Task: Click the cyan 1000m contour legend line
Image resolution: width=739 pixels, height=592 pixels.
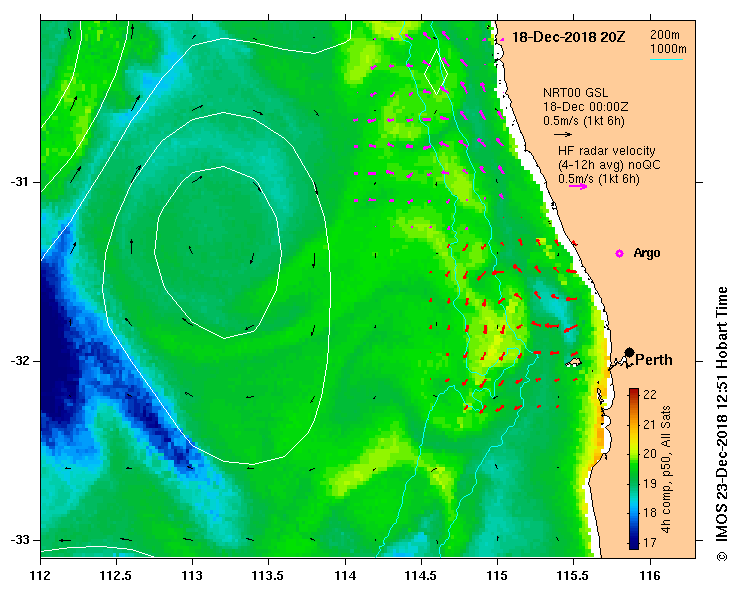Action: (666, 59)
